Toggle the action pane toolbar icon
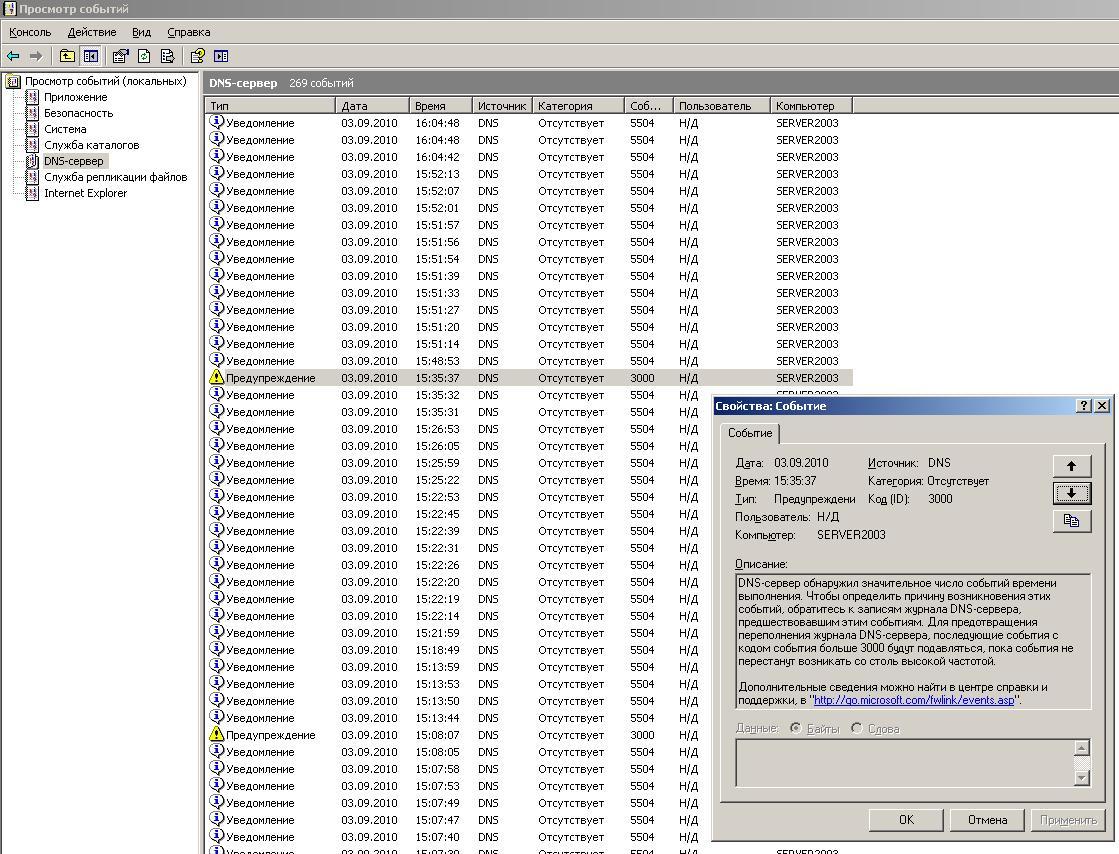Screen dimensions: 1119x854 221,56
